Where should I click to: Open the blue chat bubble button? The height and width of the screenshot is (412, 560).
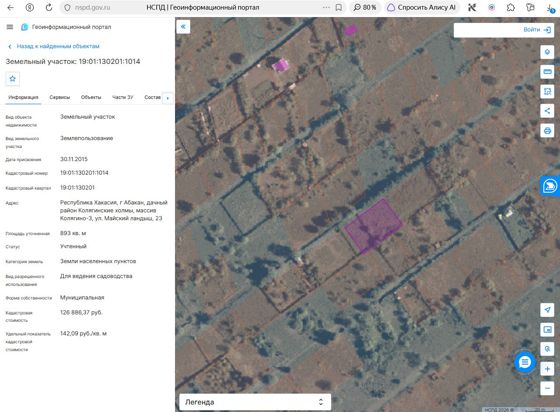click(525, 362)
